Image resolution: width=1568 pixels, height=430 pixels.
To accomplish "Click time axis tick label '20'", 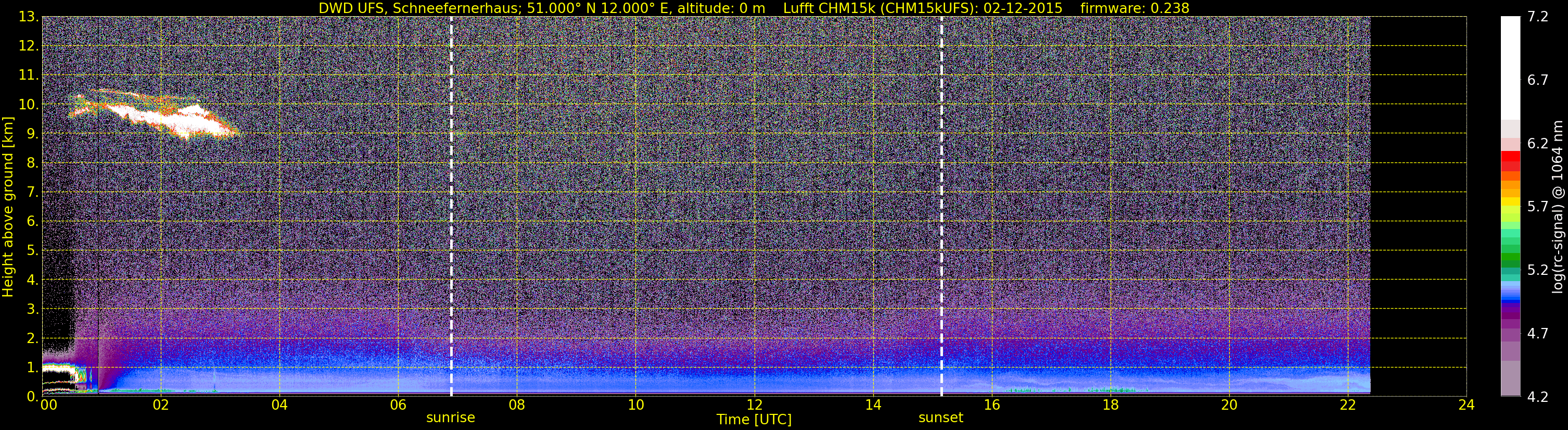I will pyautogui.click(x=1229, y=405).
